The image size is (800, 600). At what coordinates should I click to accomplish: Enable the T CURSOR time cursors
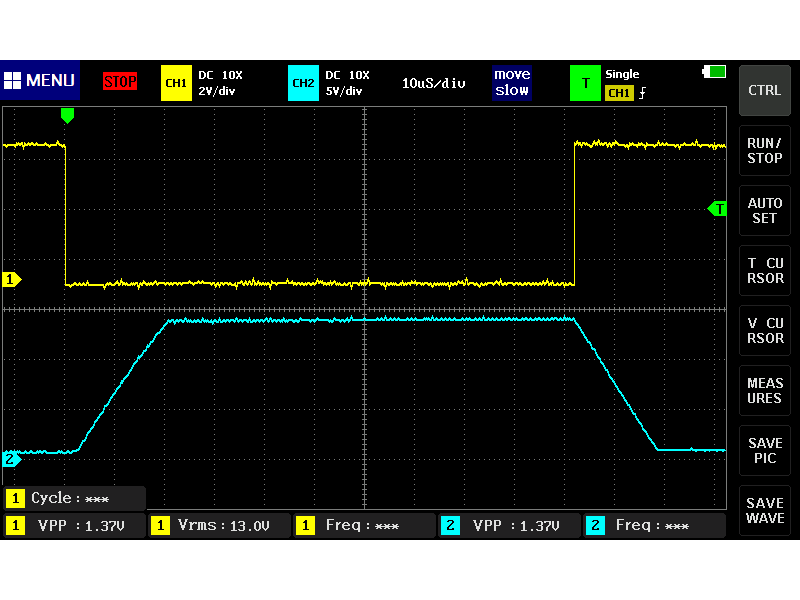click(765, 271)
